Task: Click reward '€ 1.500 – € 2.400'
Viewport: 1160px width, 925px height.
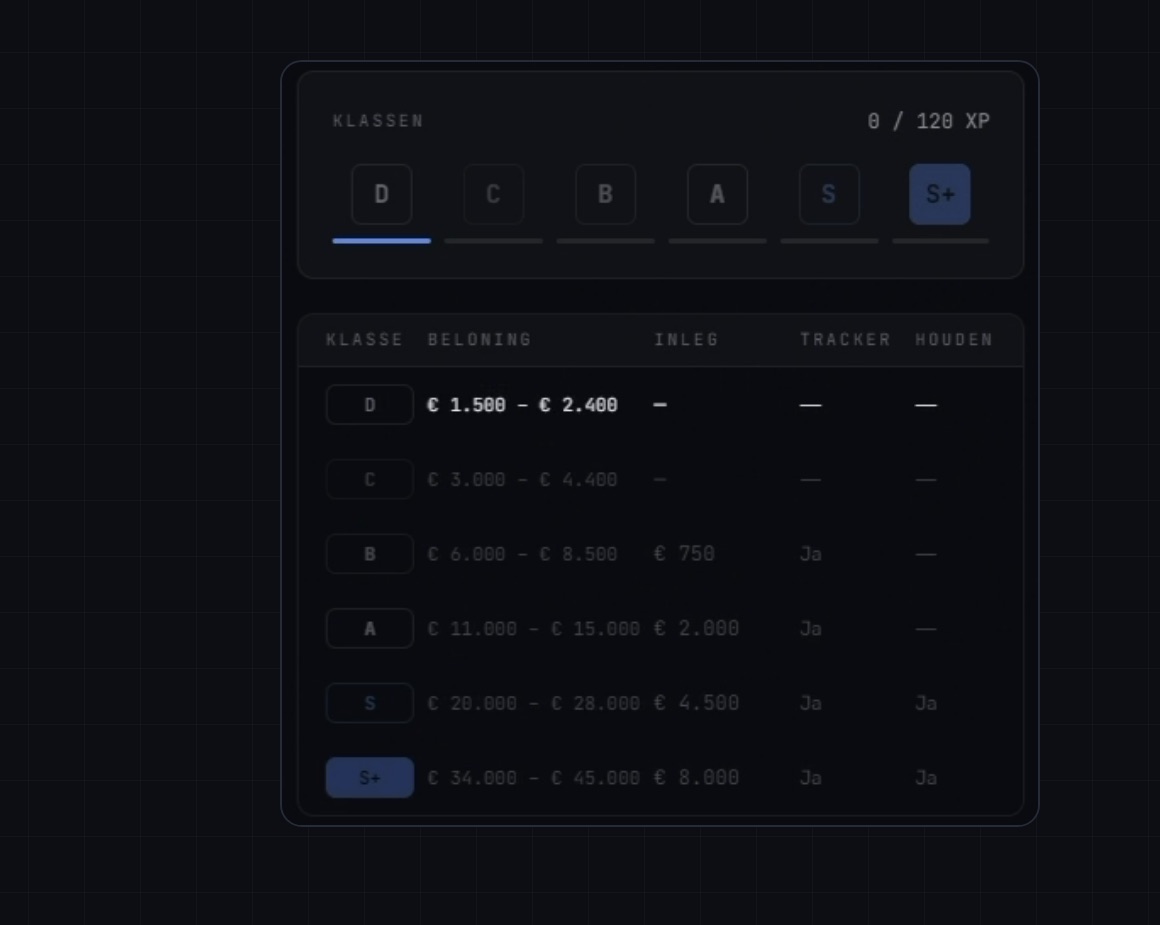Action: tap(522, 405)
